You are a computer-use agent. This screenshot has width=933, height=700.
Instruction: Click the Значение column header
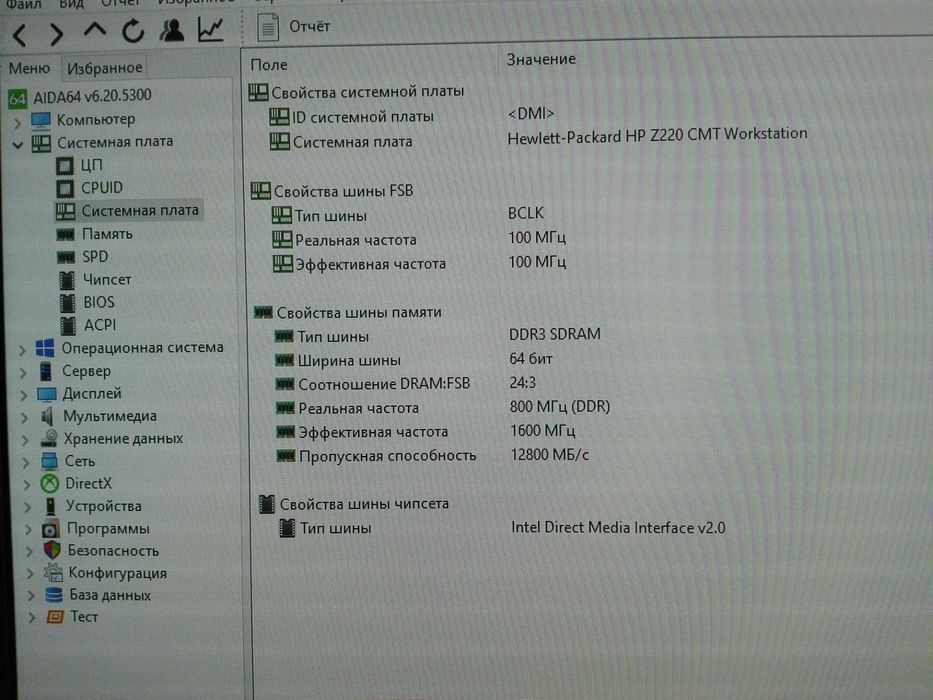coord(541,60)
